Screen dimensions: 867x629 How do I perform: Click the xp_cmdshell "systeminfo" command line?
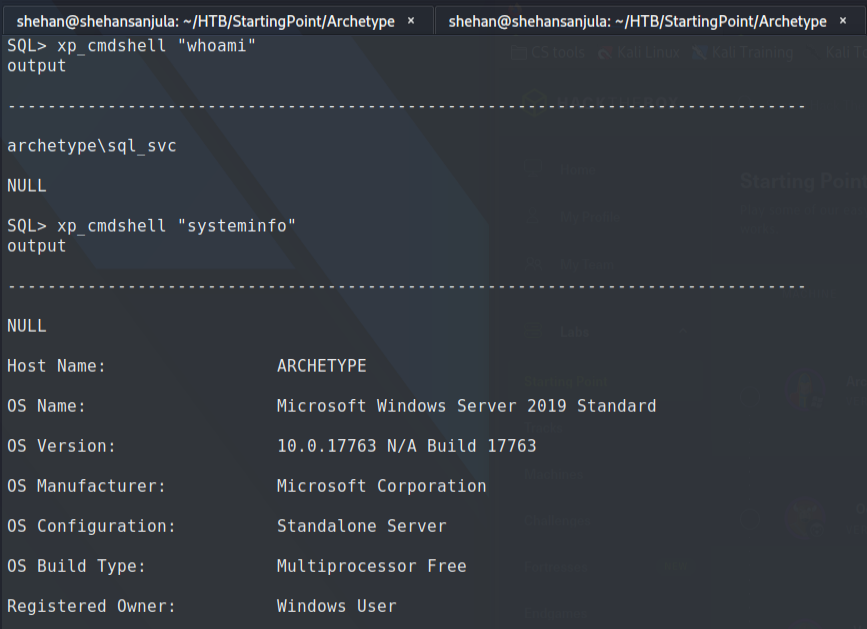tap(152, 226)
